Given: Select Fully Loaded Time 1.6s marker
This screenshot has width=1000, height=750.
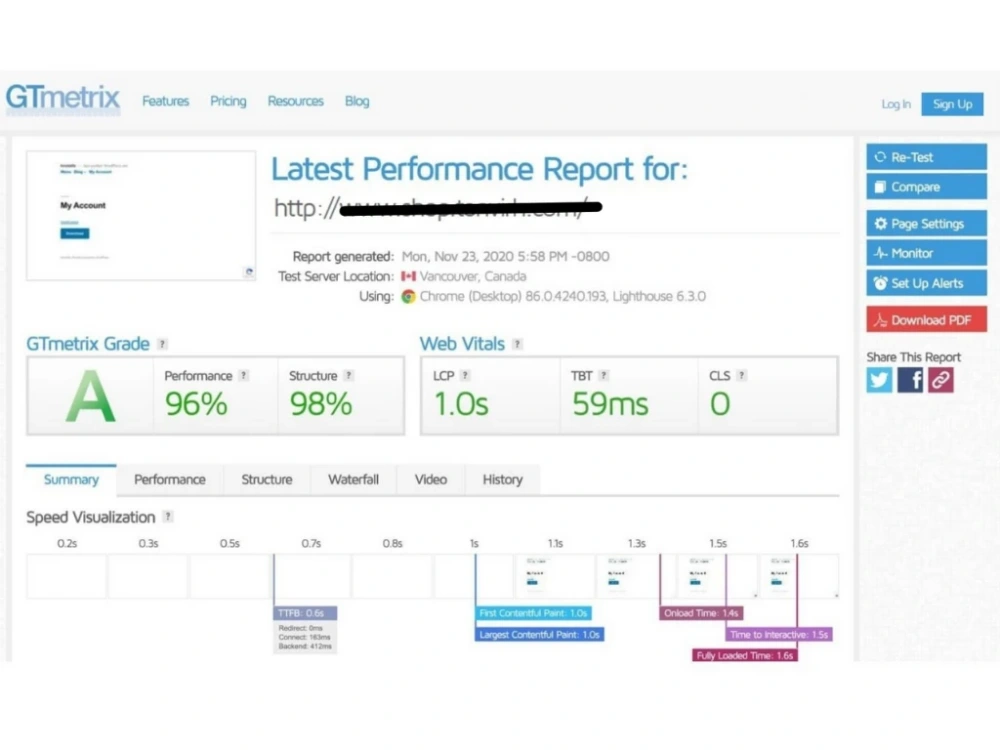Looking at the screenshot, I should (745, 656).
